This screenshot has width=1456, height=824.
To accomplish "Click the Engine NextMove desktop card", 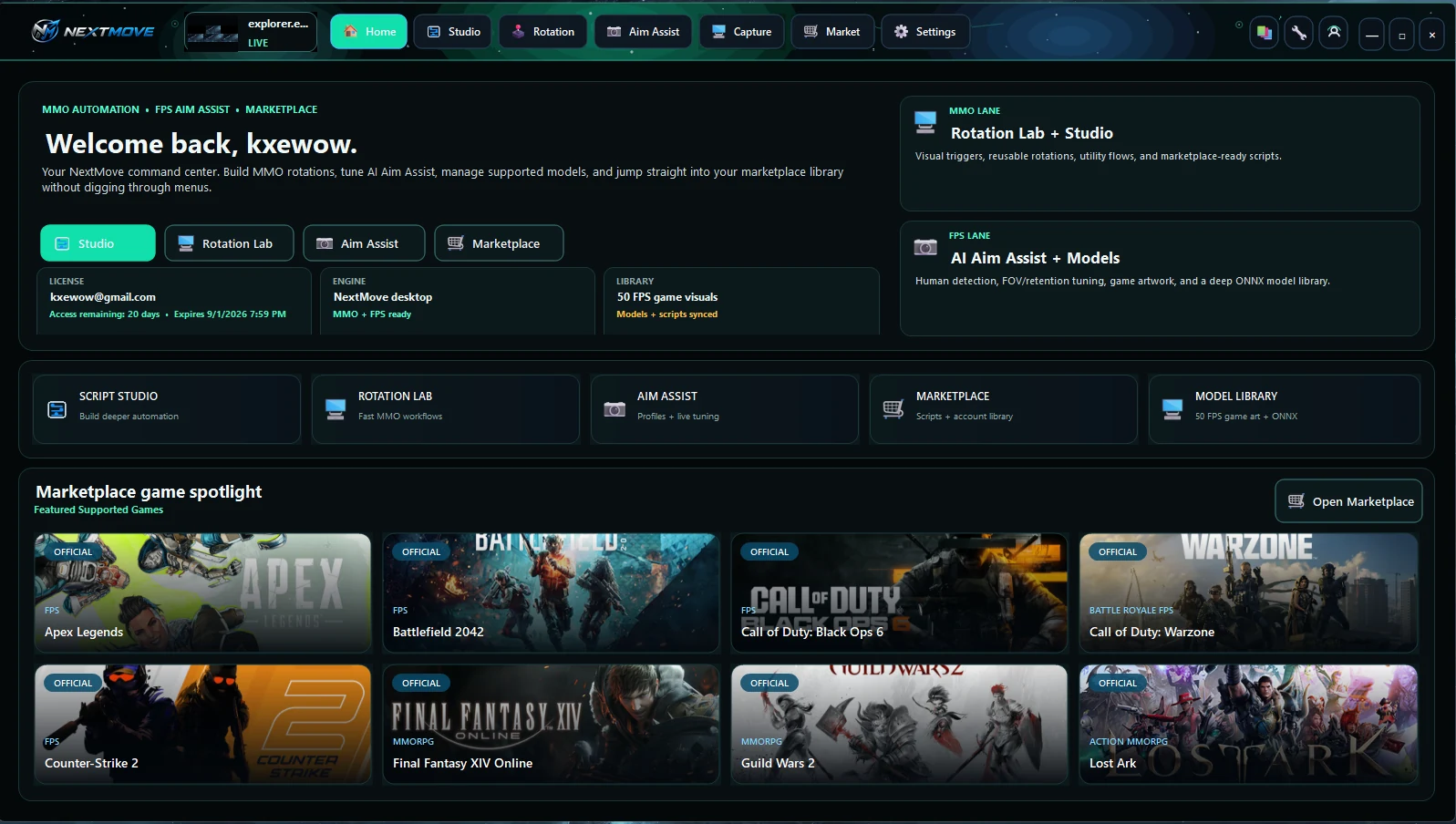I will point(458,301).
